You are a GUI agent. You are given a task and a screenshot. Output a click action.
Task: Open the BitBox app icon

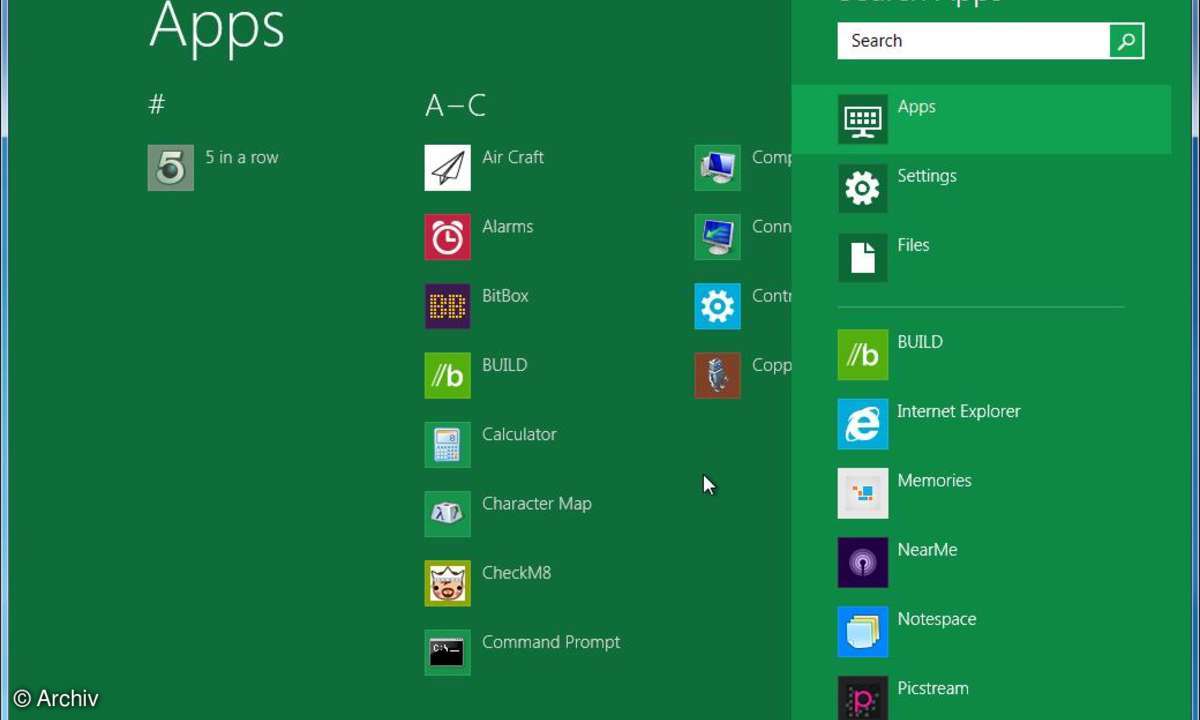click(x=447, y=306)
